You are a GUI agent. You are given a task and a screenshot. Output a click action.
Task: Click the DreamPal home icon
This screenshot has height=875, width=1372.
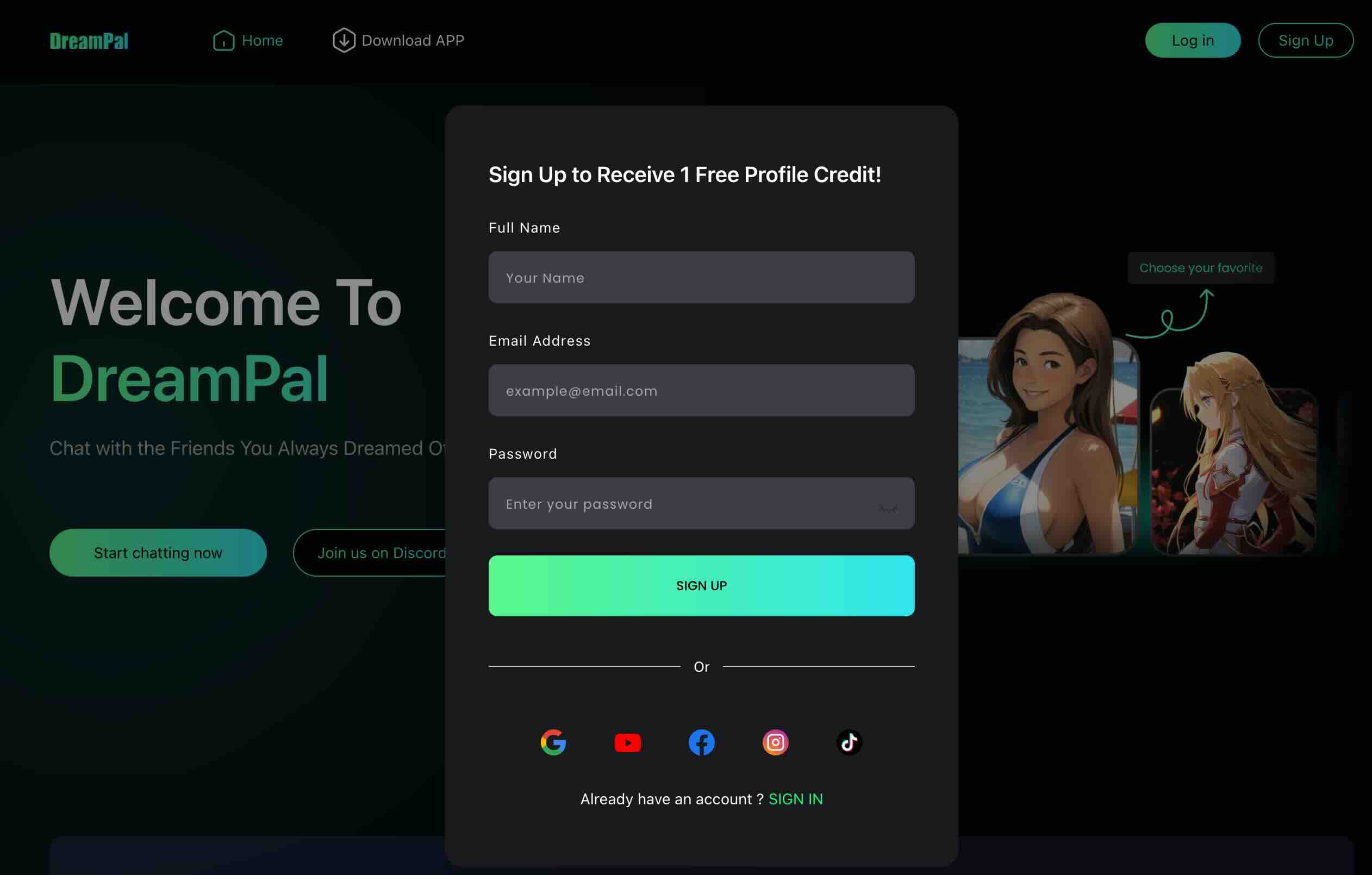(222, 40)
